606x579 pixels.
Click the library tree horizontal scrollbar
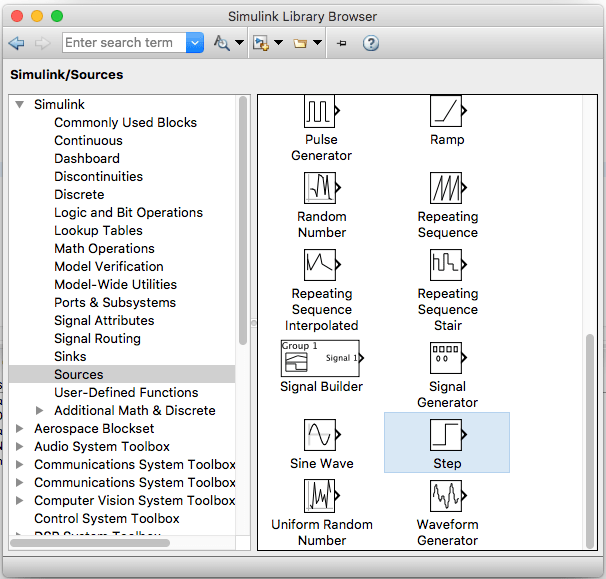90,543
